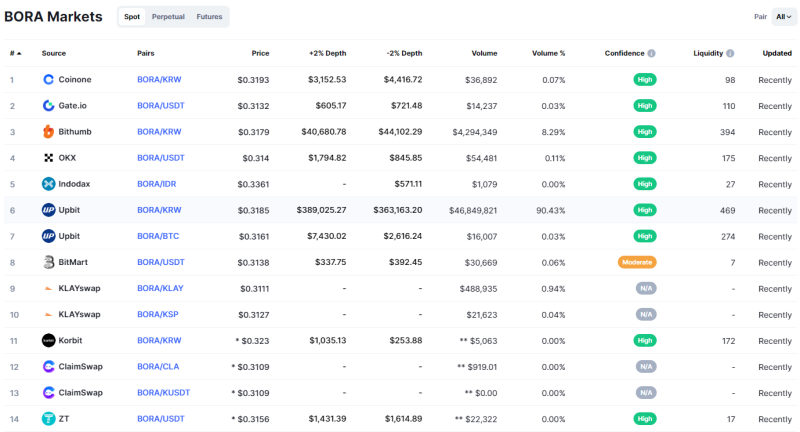The image size is (800, 432).
Task: Click the OKX exchange logo icon
Action: [x=48, y=158]
